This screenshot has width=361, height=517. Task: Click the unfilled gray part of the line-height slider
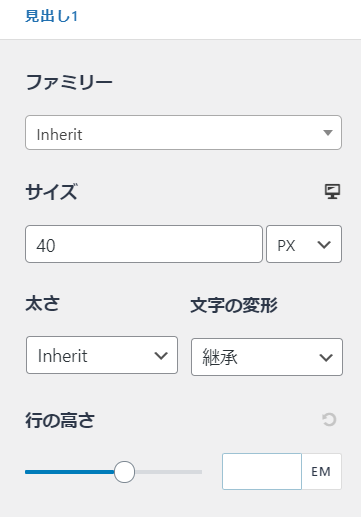tap(168, 472)
